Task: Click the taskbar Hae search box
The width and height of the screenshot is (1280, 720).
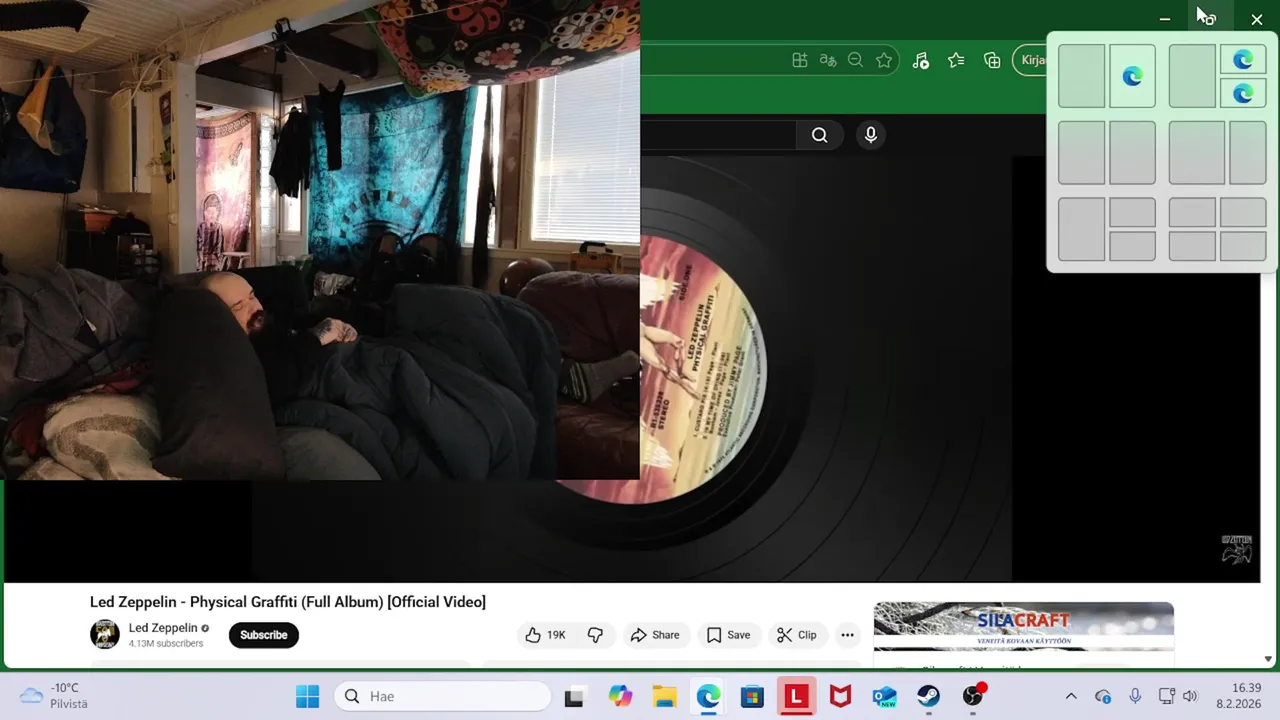Action: [442, 696]
